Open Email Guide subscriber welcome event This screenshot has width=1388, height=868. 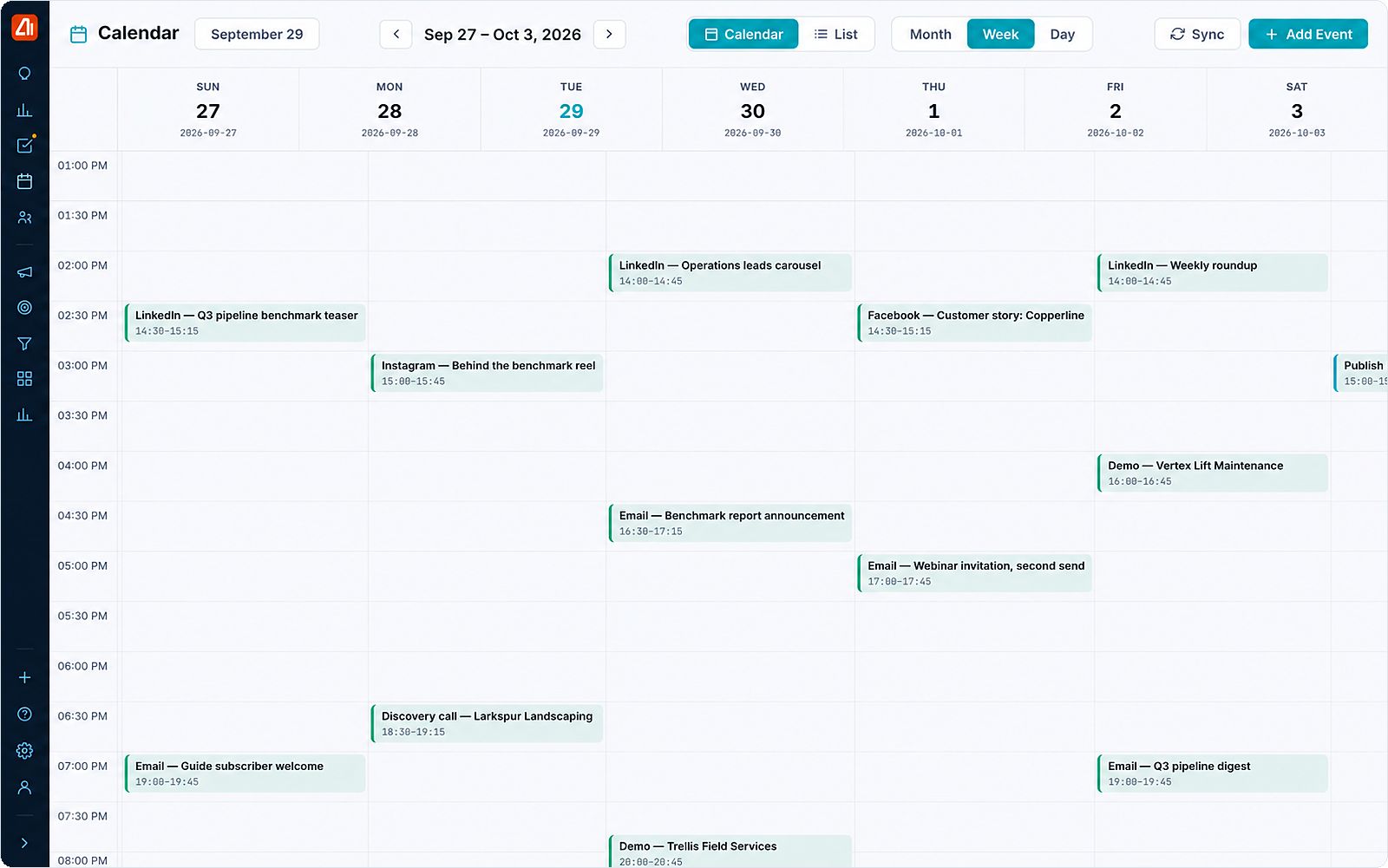click(x=246, y=773)
